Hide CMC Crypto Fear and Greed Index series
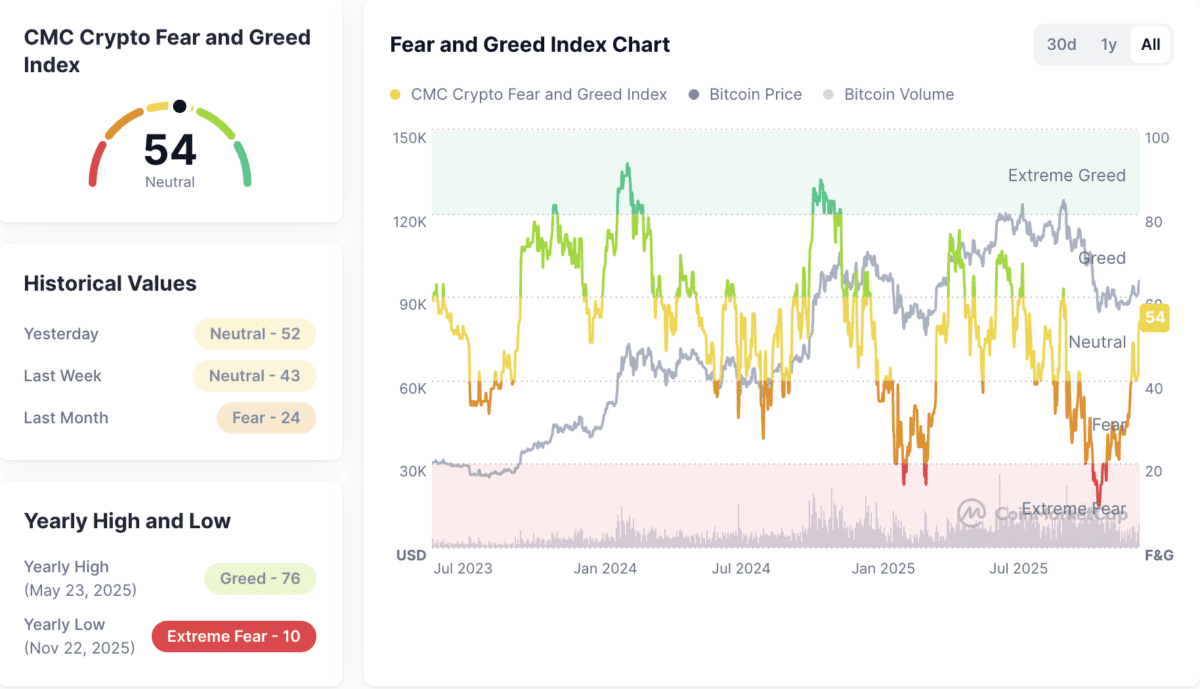1200x689 pixels. tap(539, 94)
